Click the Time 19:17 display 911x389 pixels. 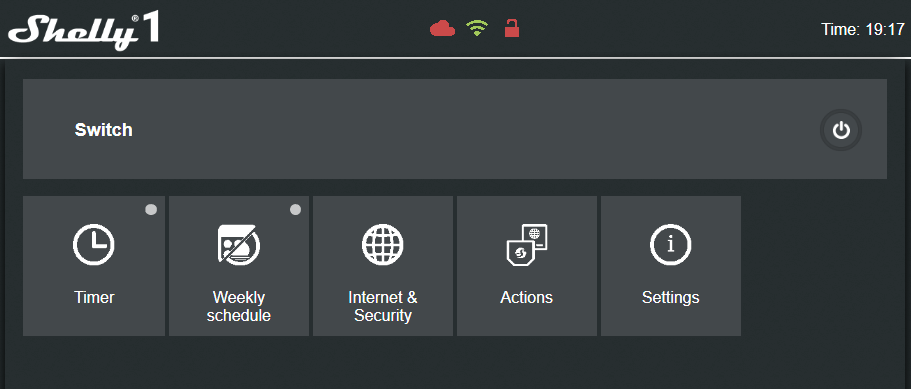coord(863,29)
